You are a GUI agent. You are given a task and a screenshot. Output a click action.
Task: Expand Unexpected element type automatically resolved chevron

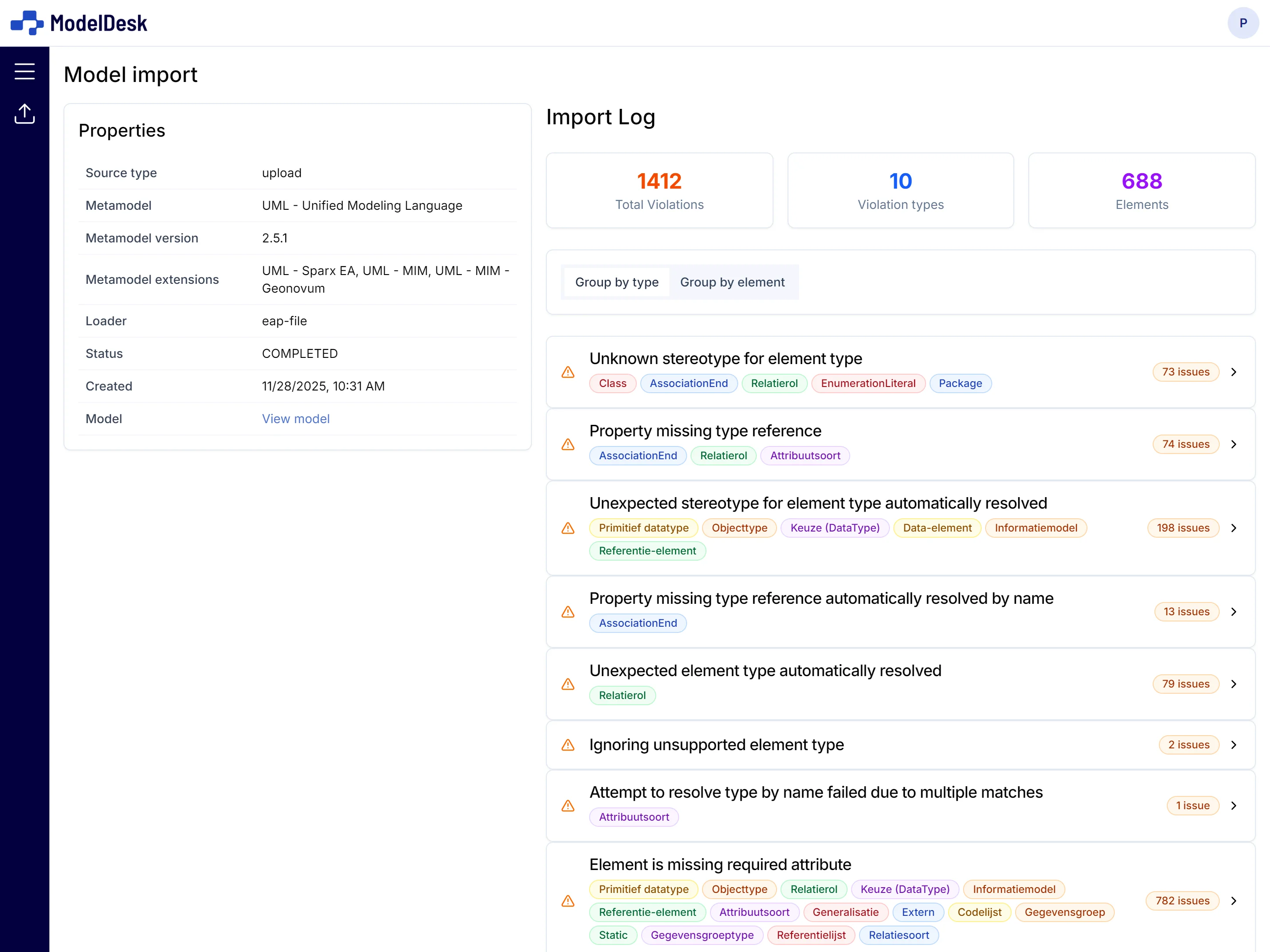[1234, 684]
